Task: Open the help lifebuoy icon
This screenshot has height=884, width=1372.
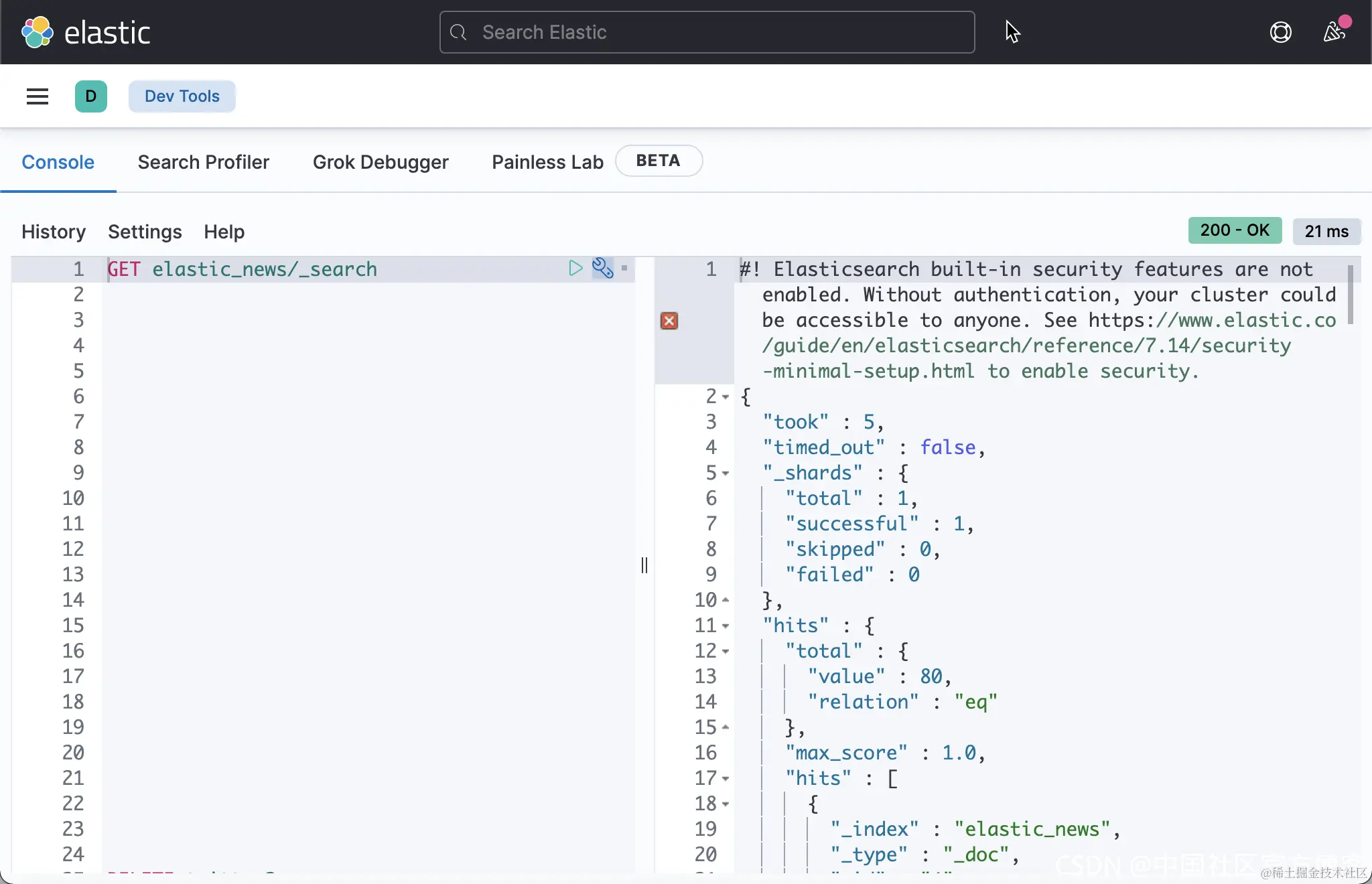Action: click(1280, 32)
